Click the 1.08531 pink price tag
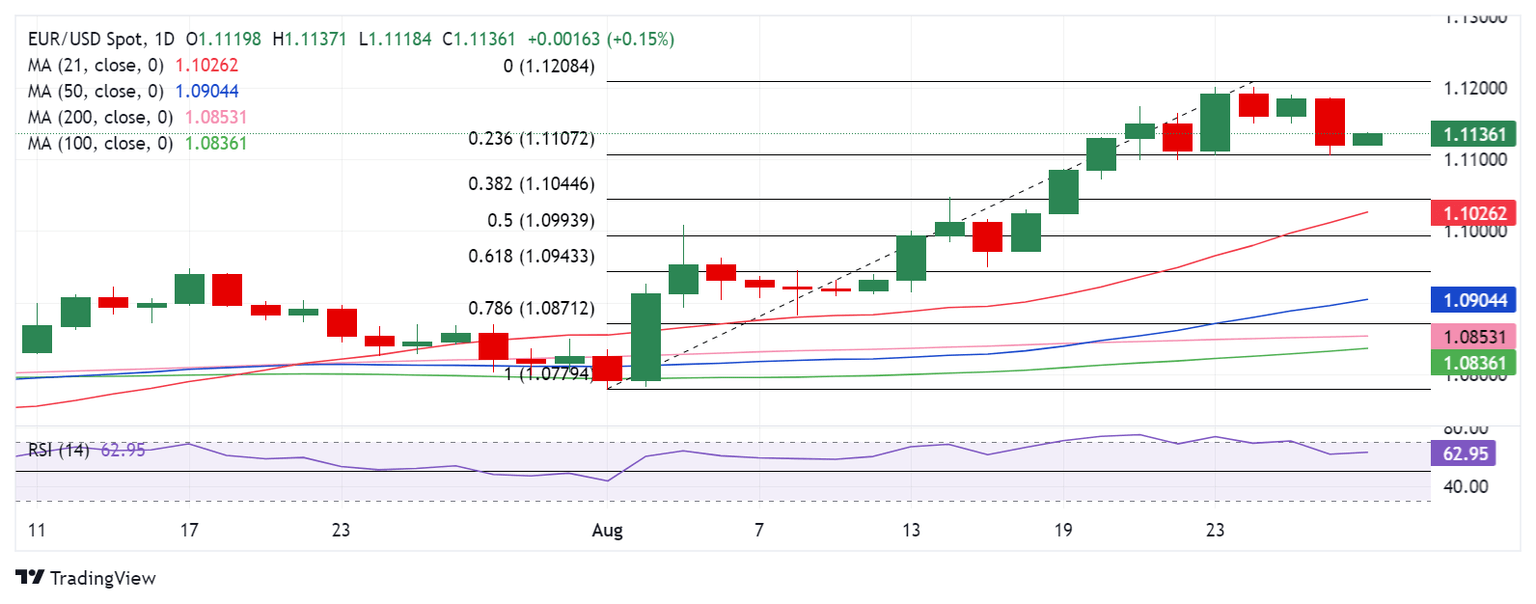Viewport: 1536px width, 604px height. 1475,336
